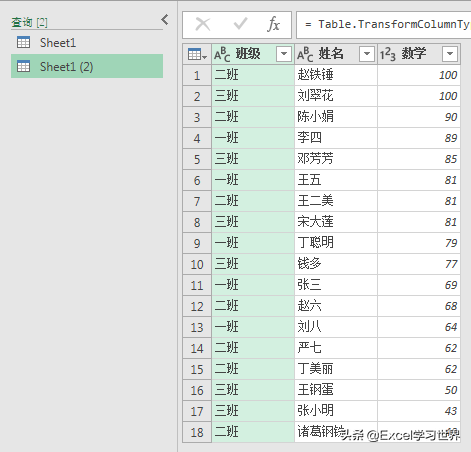Select row number 9
471x452 pixels.
pos(197,243)
